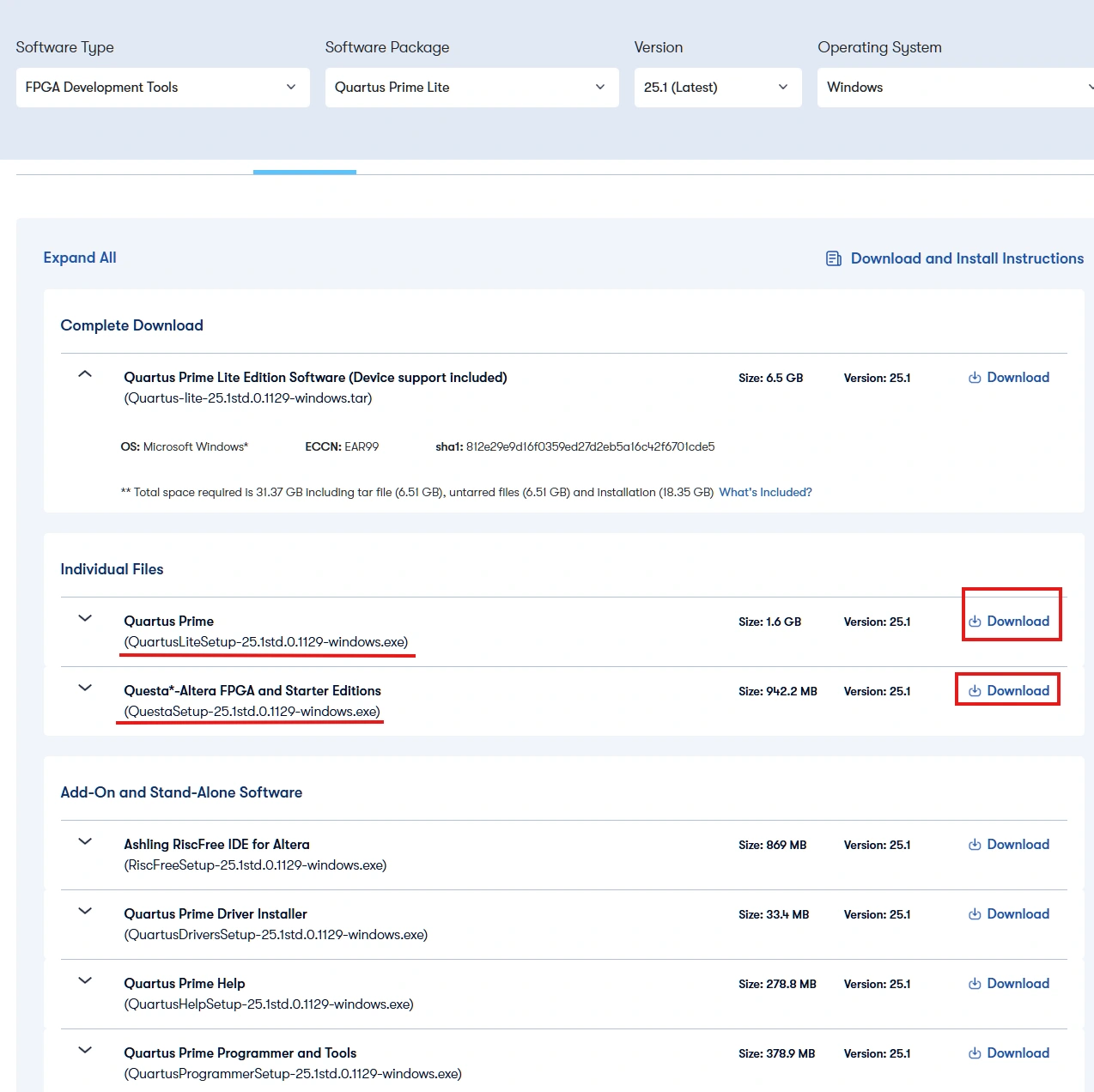Open the Operating System dropdown showing Windows
Screen dimensions: 1094x1092
pyautogui.click(x=955, y=88)
